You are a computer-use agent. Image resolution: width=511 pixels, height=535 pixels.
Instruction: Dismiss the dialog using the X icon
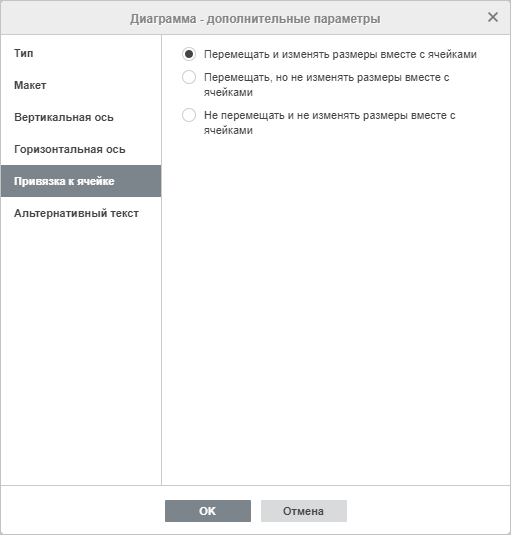[x=493, y=17]
